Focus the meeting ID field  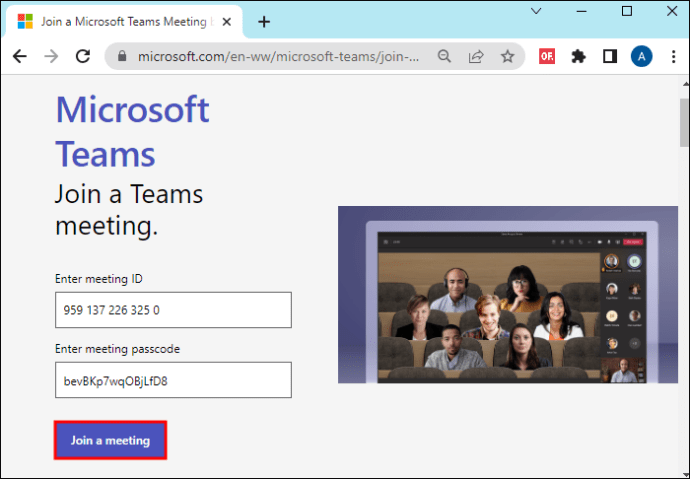[x=173, y=310]
